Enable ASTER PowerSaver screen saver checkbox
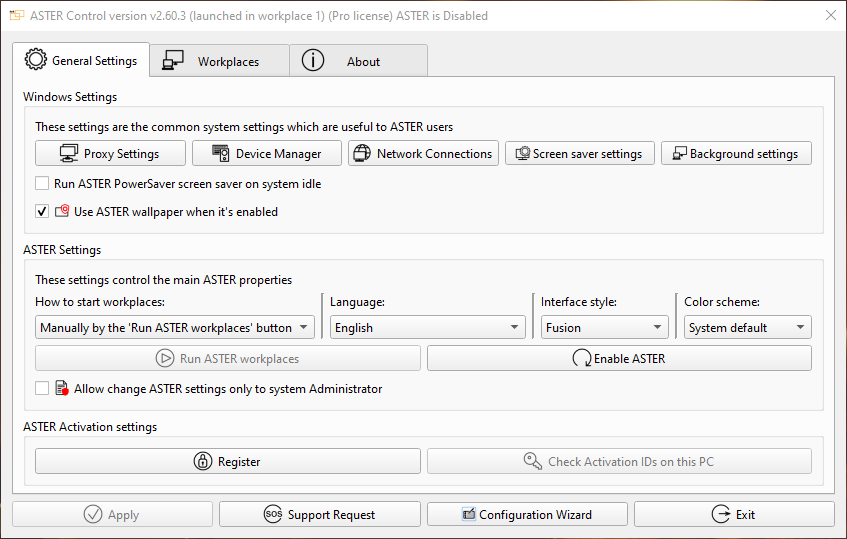847x539 pixels. coord(42,183)
